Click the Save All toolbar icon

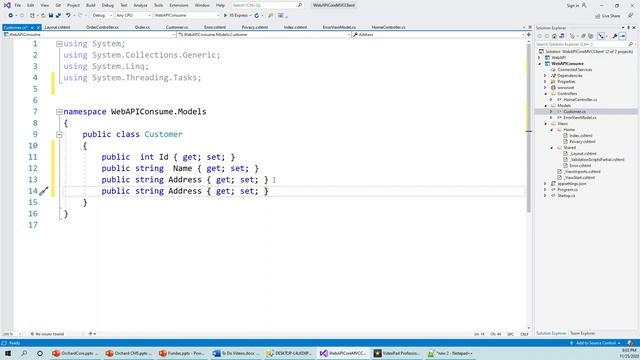58,16
